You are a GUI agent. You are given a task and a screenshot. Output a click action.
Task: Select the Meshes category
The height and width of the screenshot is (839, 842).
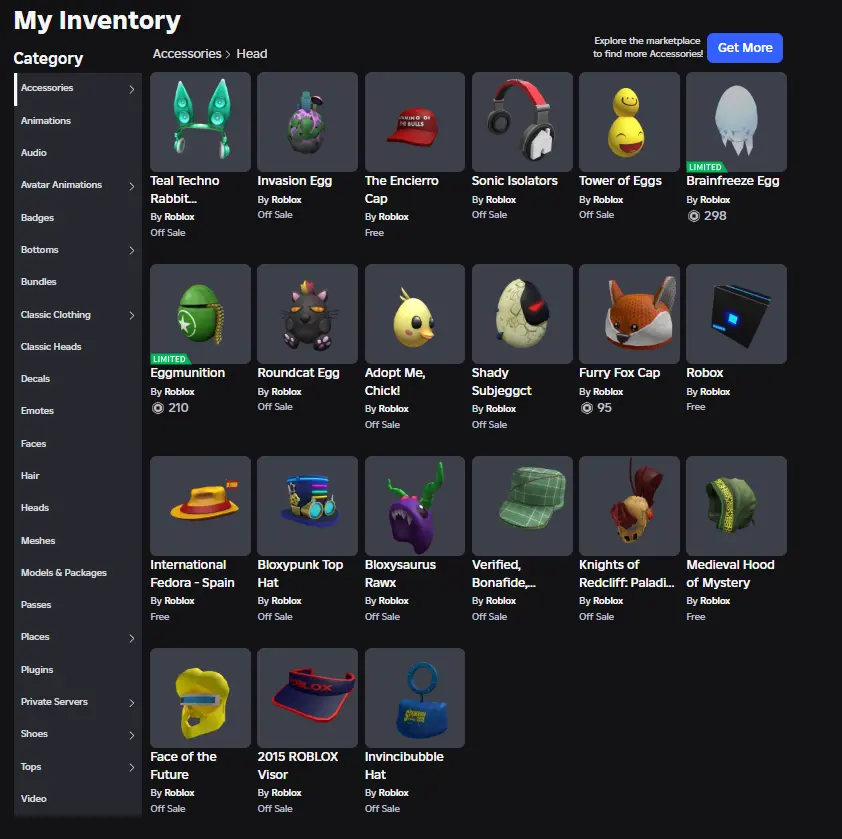tap(78, 540)
